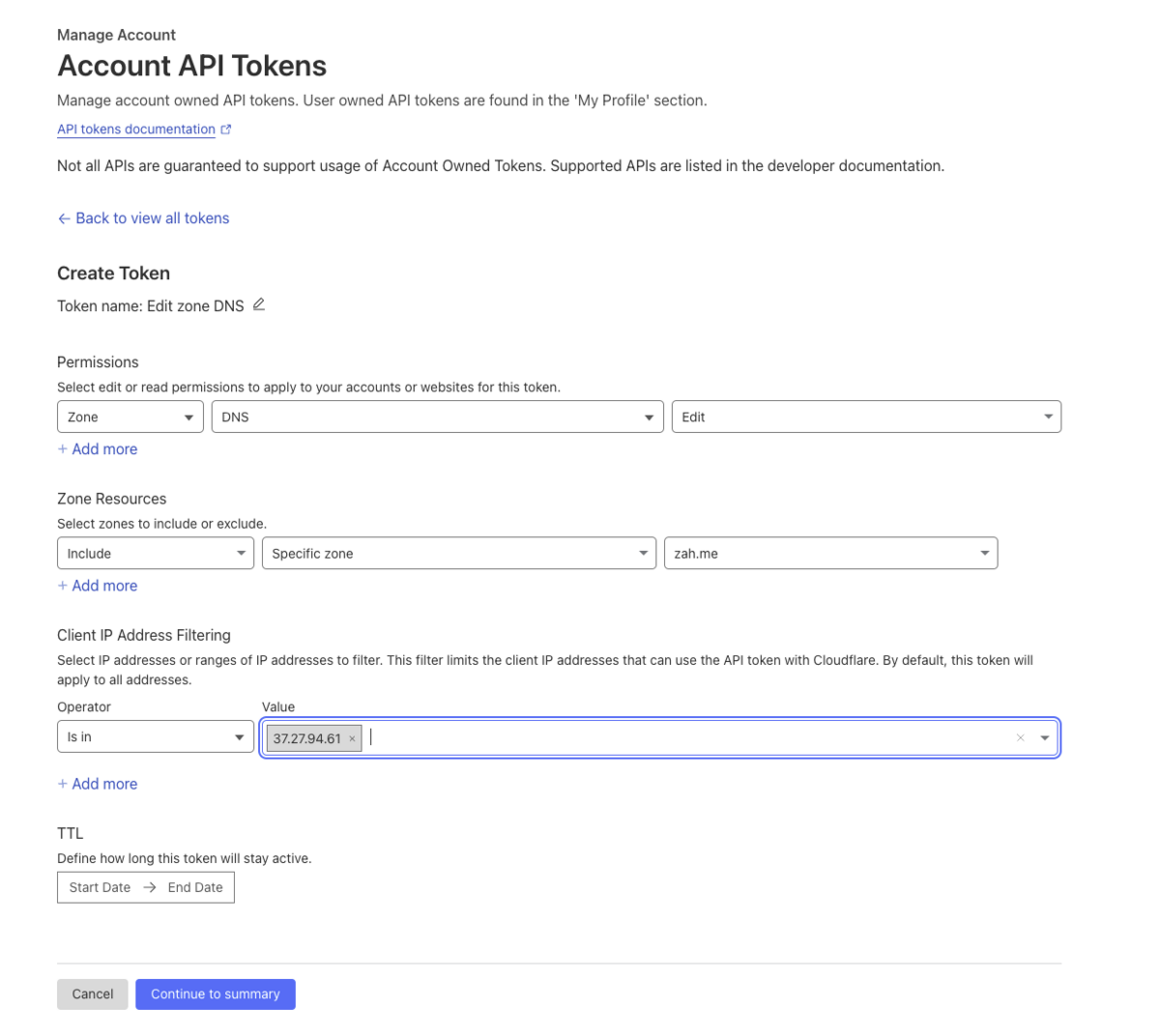Open the Include zone resources dropdown
The width and height of the screenshot is (1160, 1036).
[155, 553]
